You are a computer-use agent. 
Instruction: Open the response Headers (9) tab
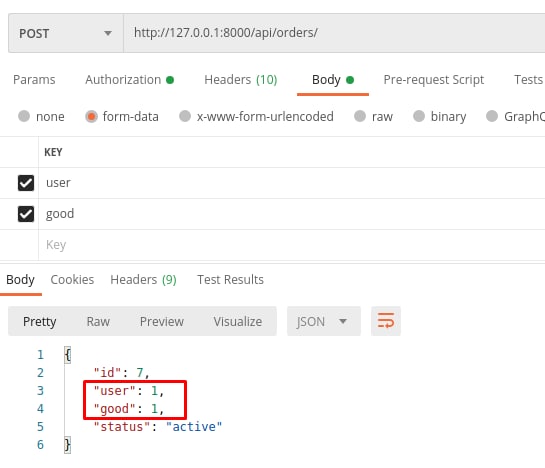click(143, 280)
